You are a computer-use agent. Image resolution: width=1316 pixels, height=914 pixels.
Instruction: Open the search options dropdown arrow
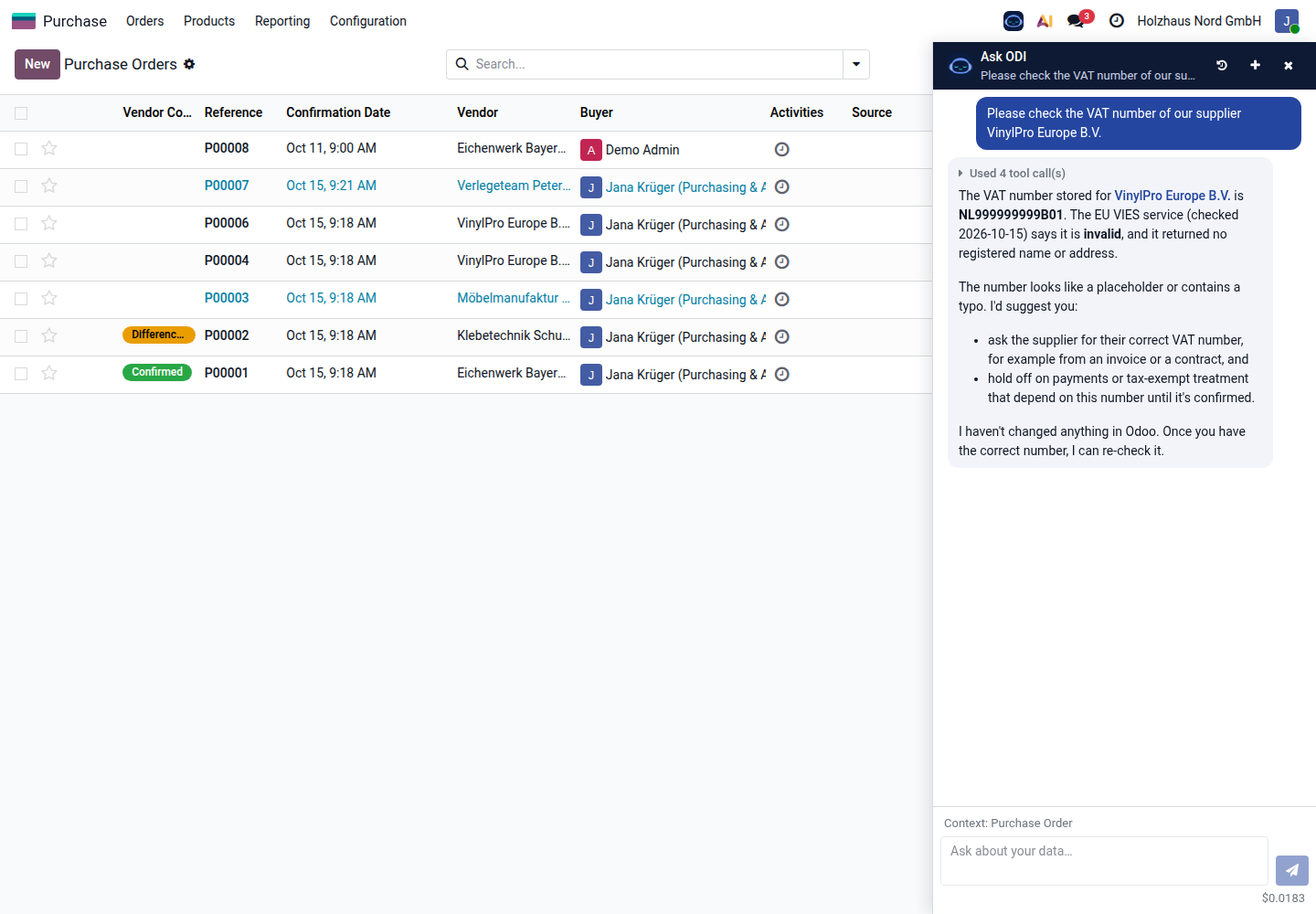click(856, 64)
